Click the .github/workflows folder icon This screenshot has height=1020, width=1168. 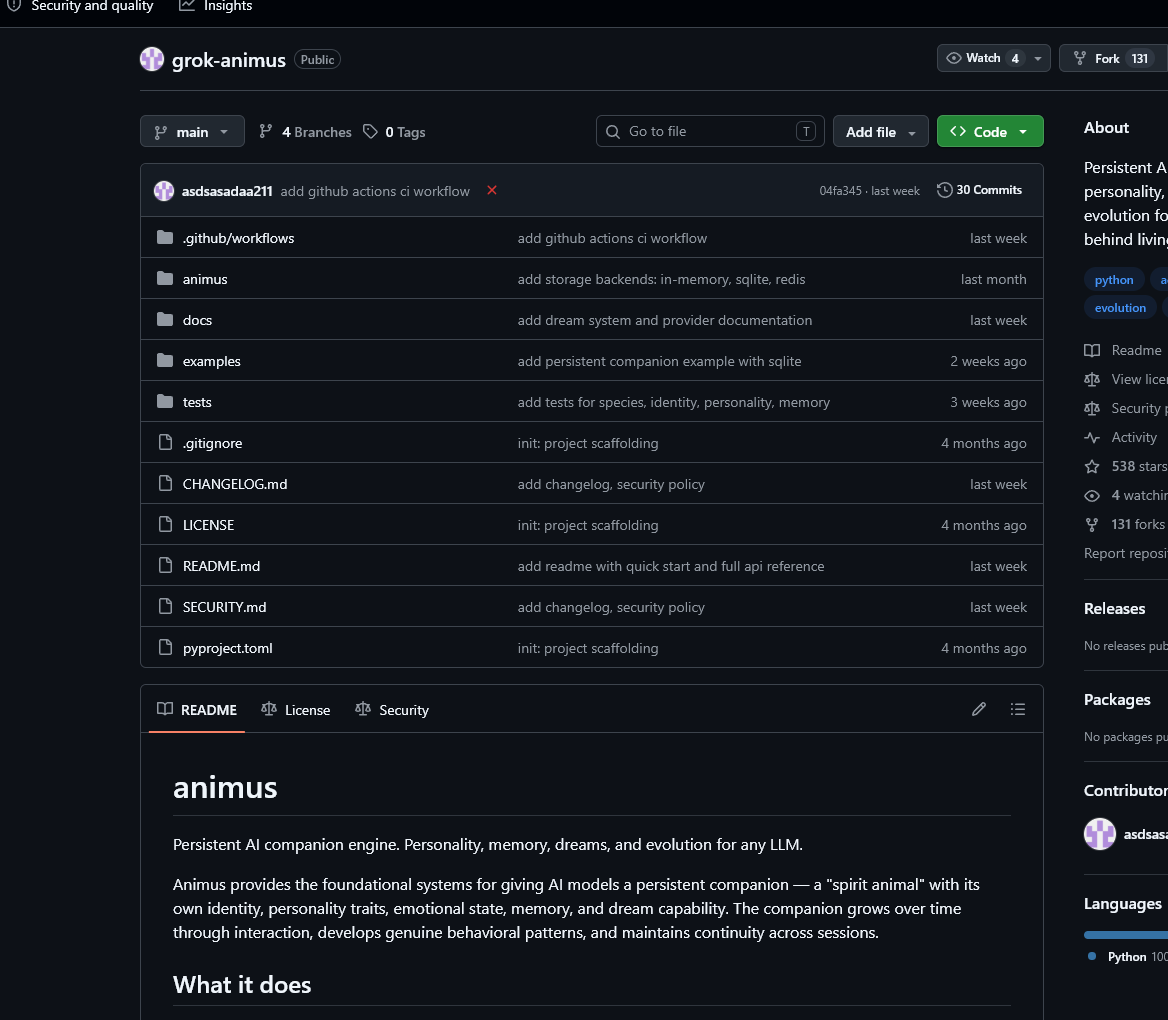(165, 238)
